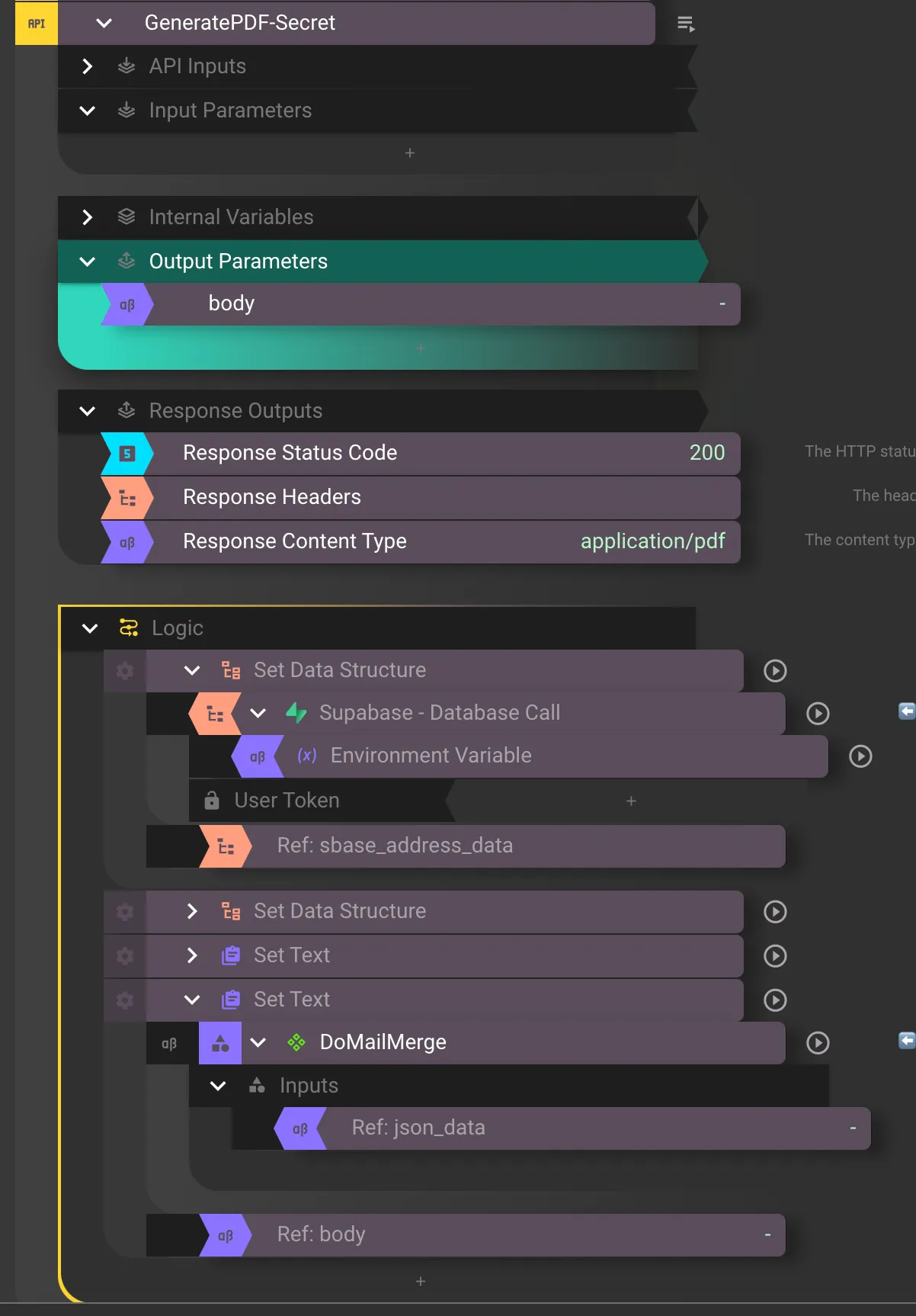This screenshot has width=916, height=1316.
Task: Click the Response Content Type application/pdf value
Action: click(x=652, y=541)
